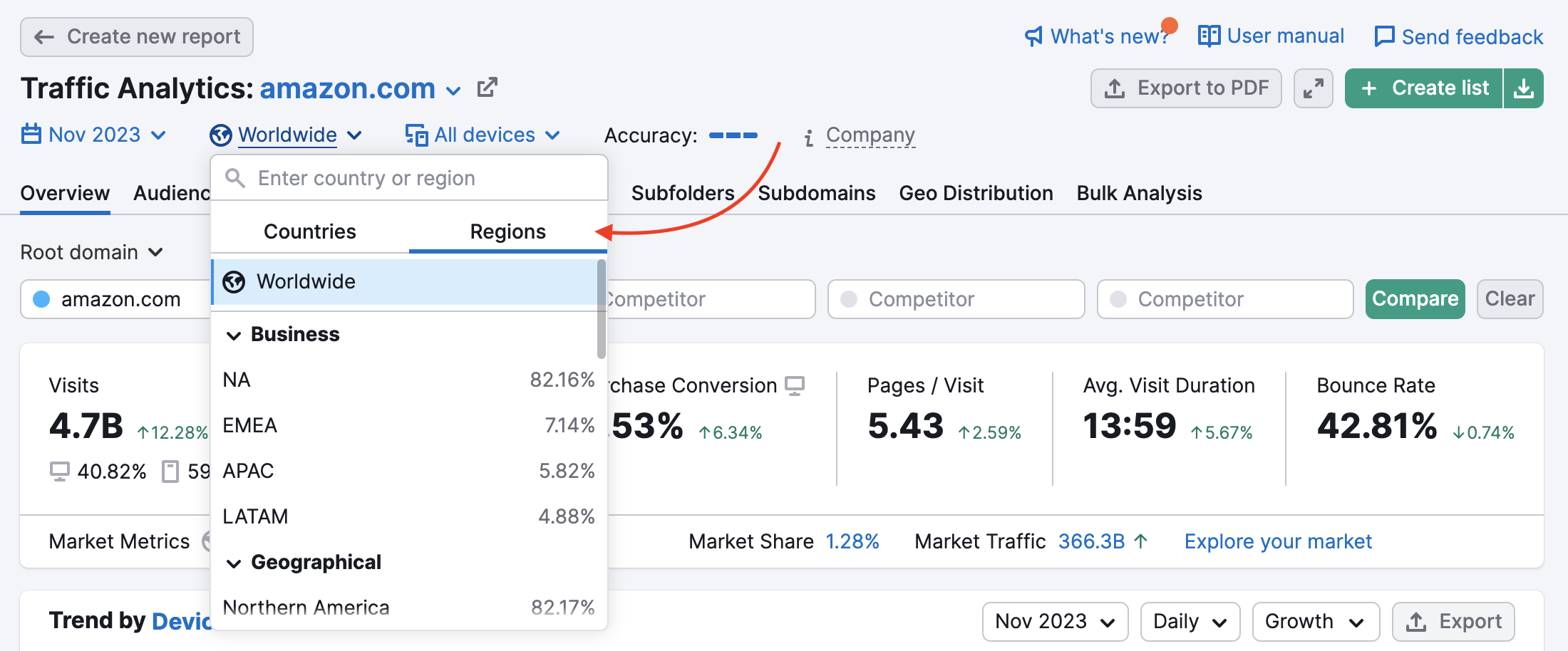Image resolution: width=1568 pixels, height=651 pixels.
Task: Click the download icon next to Create list
Action: pos(1524,88)
